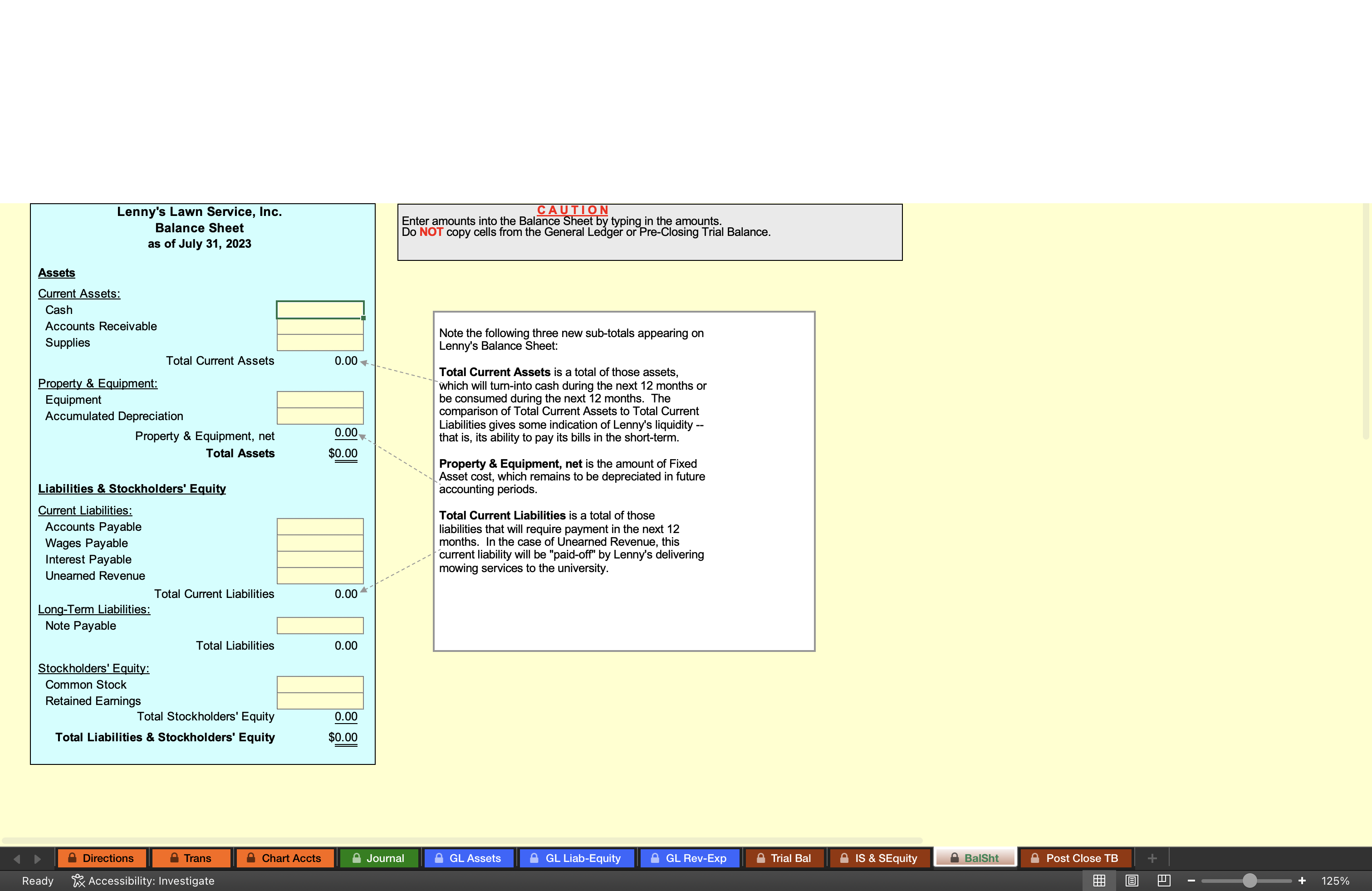Select the Note Payable amount cell
1372x891 pixels.
tap(320, 626)
